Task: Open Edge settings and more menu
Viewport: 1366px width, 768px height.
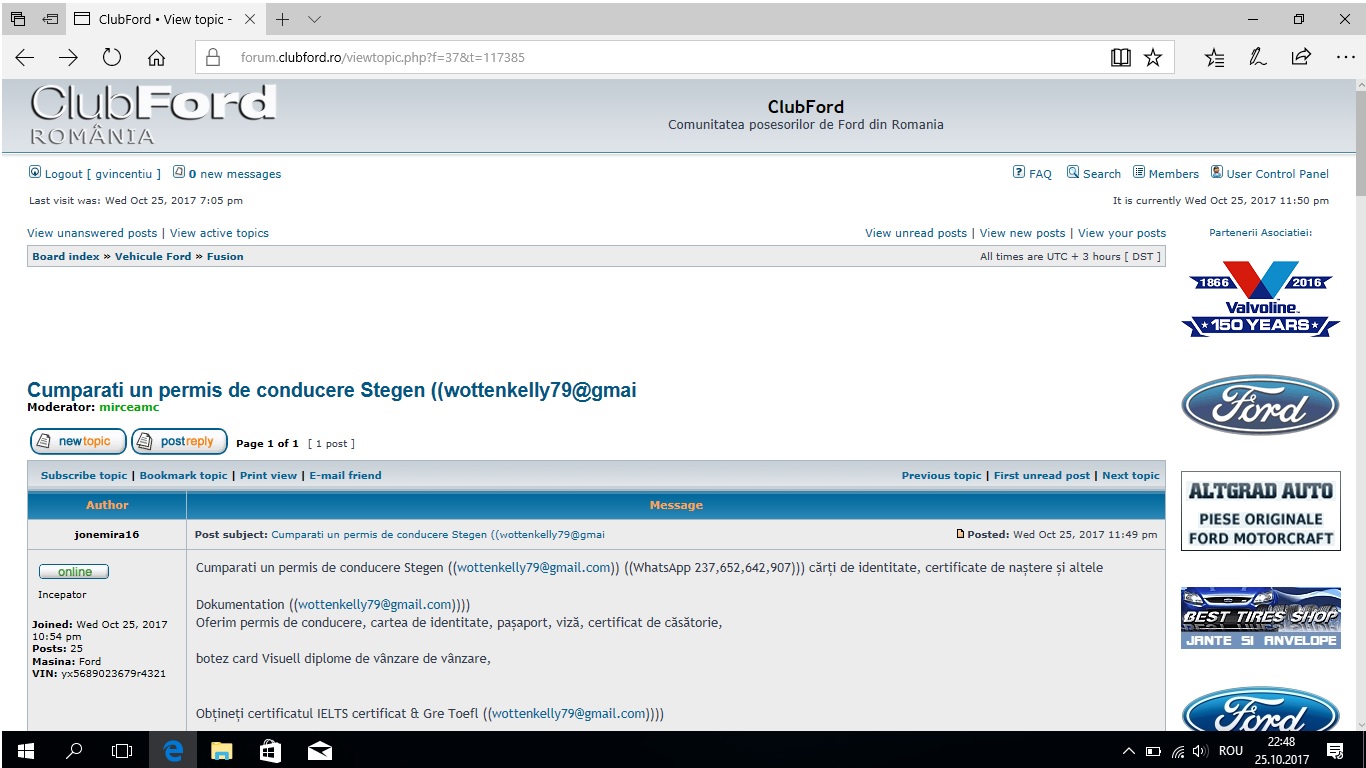Action: tap(1344, 58)
